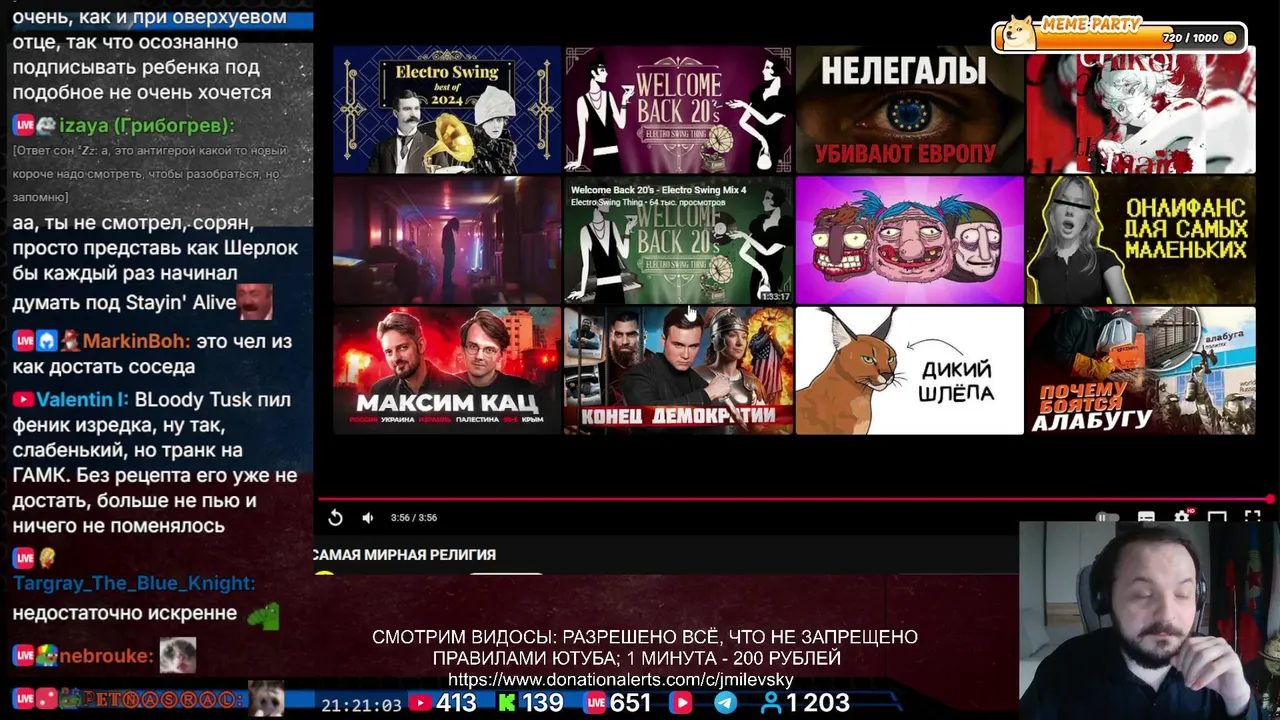
Task: Open the Electro Swing best of 2024 video
Action: 447,110
